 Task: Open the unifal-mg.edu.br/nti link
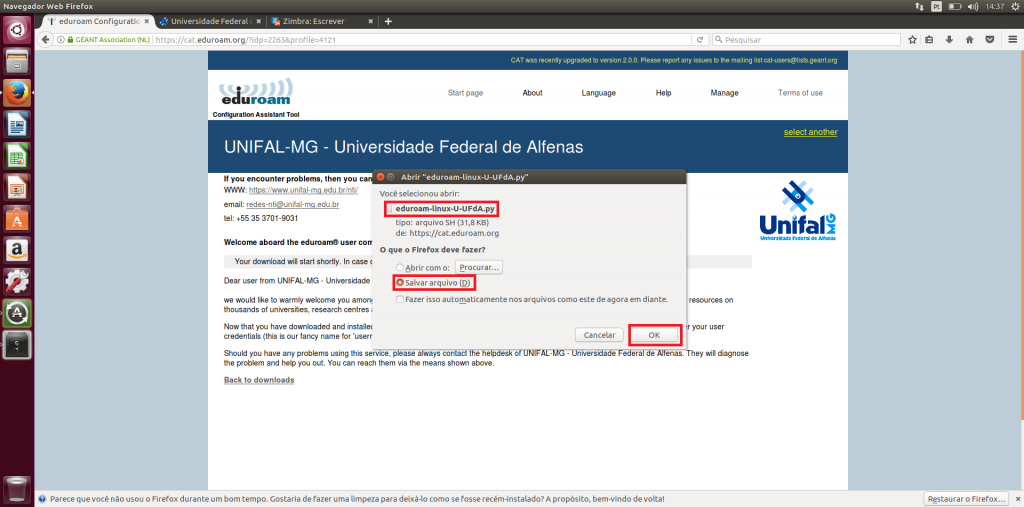click(304, 190)
